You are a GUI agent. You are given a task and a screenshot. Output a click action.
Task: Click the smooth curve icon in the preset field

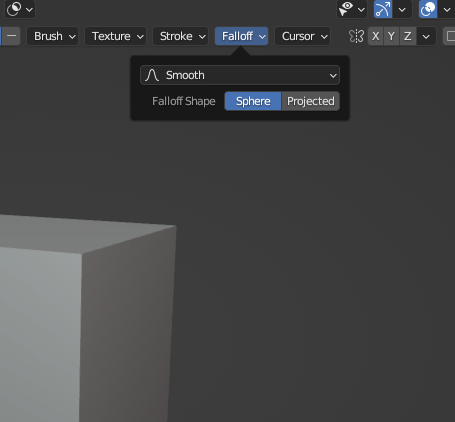pyautogui.click(x=152, y=75)
